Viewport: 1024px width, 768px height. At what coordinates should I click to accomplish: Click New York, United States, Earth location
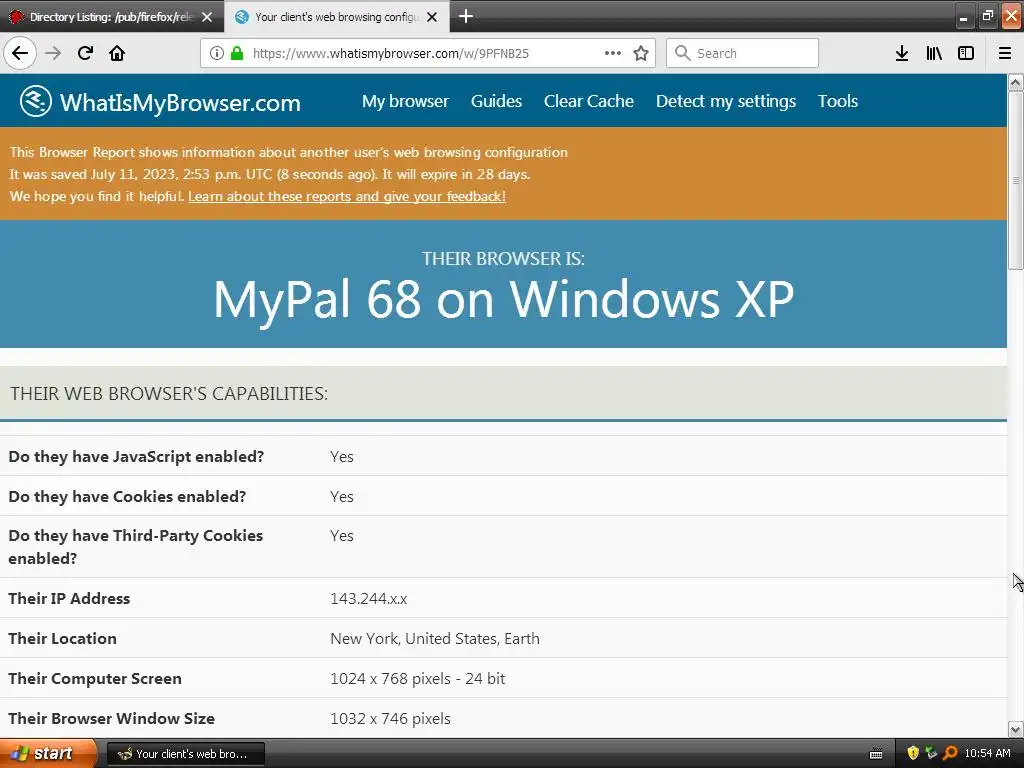pos(435,639)
